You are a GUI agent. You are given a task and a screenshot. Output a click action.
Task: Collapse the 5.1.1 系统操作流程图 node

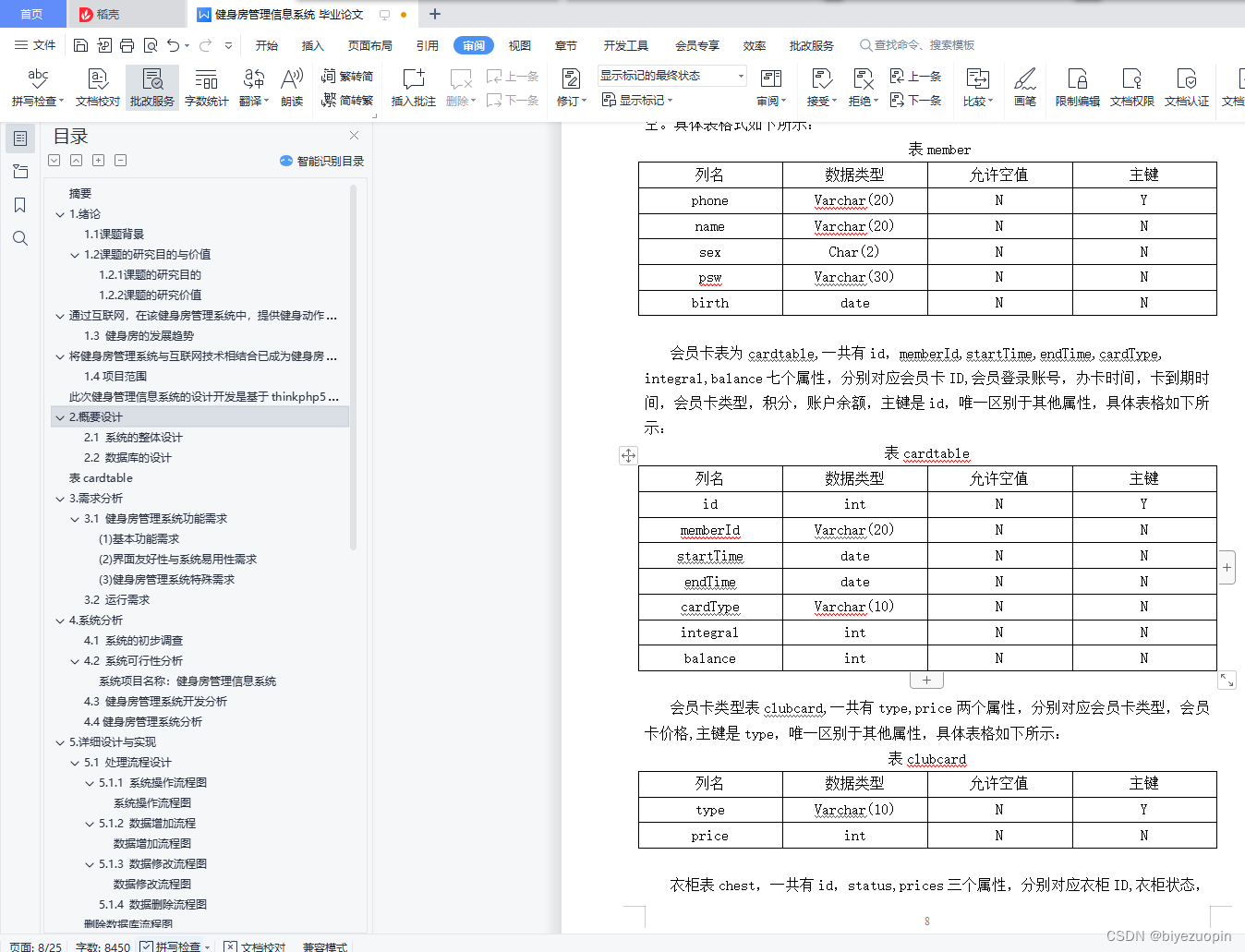(x=90, y=783)
